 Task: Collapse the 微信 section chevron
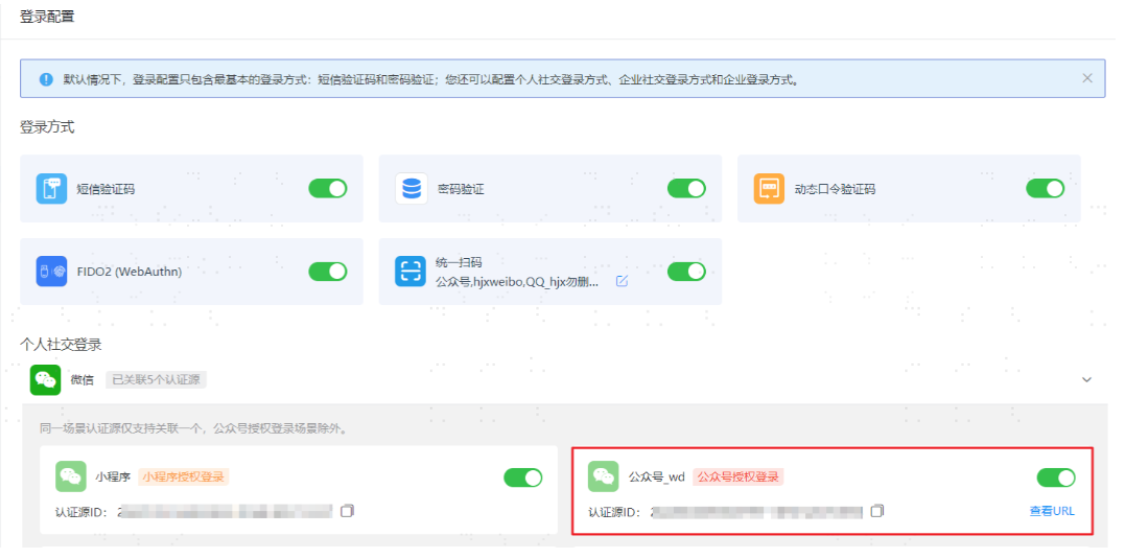click(1087, 379)
